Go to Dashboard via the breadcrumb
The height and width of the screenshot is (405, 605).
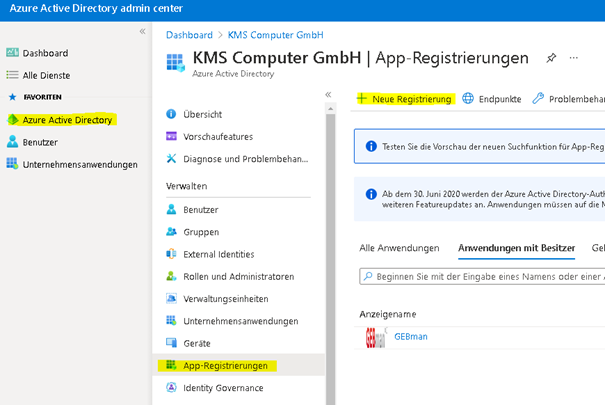189,33
